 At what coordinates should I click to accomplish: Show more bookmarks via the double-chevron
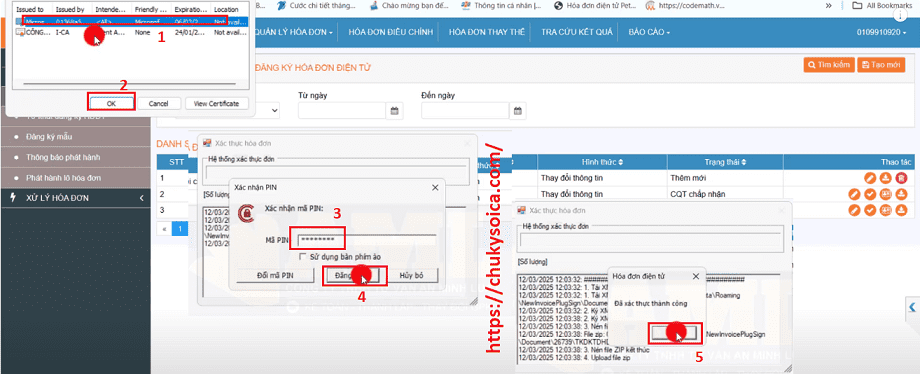tap(828, 5)
